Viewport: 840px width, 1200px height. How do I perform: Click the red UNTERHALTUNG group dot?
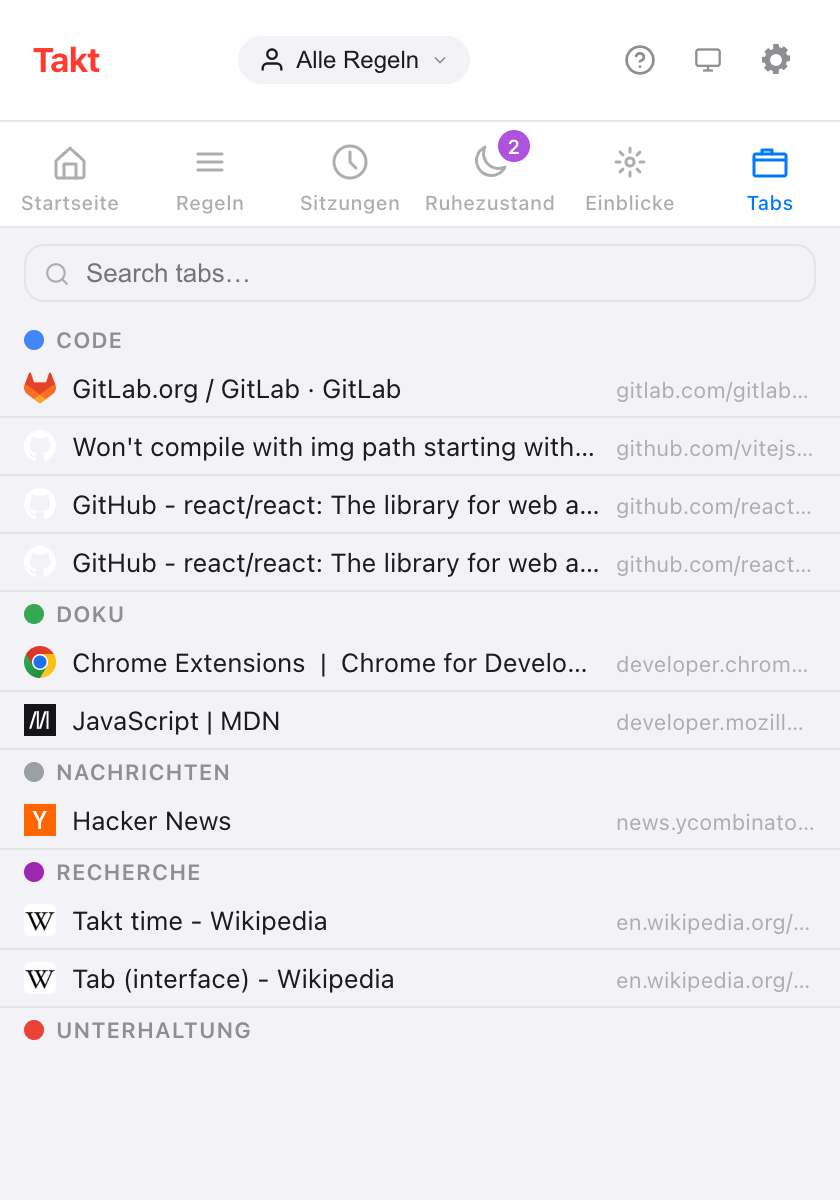click(34, 1030)
